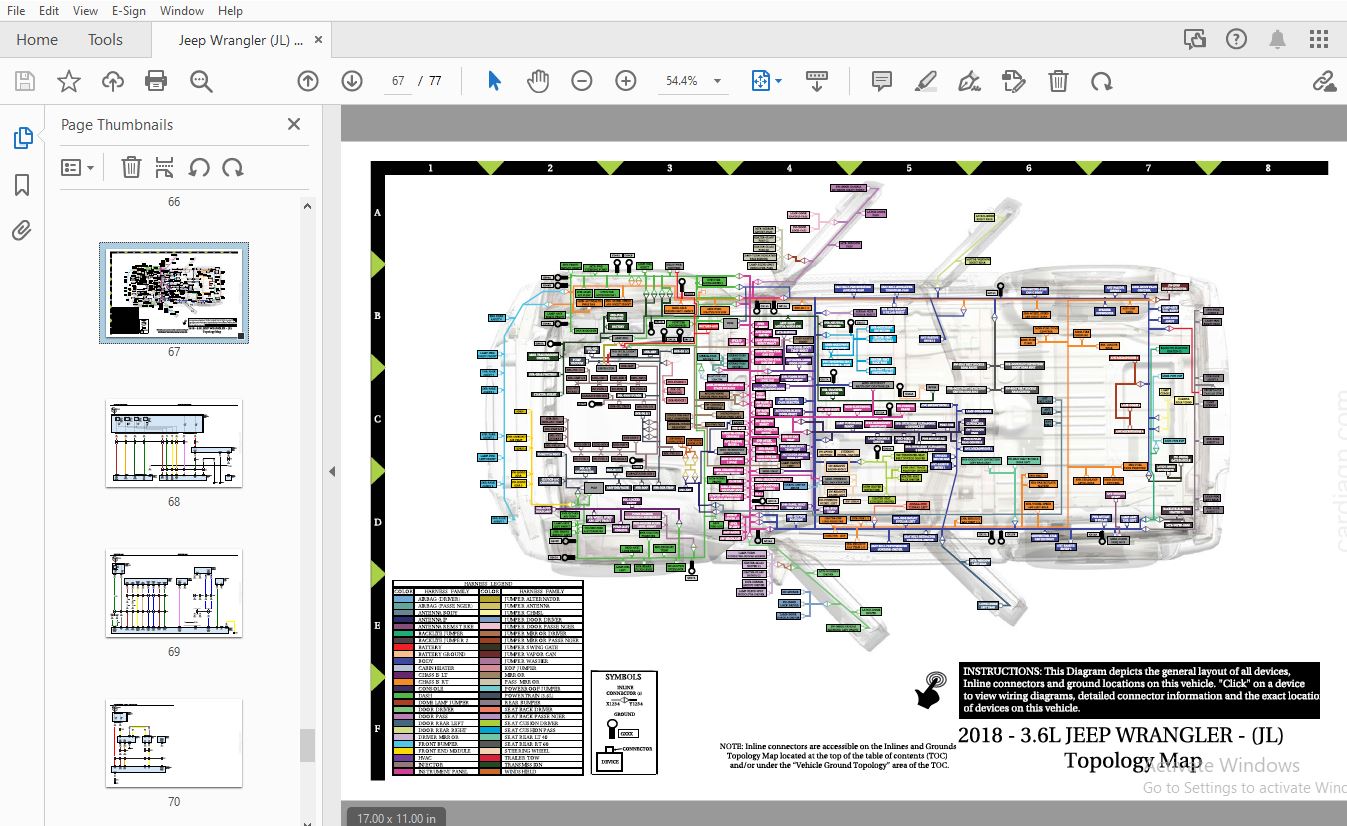Viewport: 1347px width, 826px height.
Task: Open the Bookmarks panel icon
Action: tap(22, 185)
